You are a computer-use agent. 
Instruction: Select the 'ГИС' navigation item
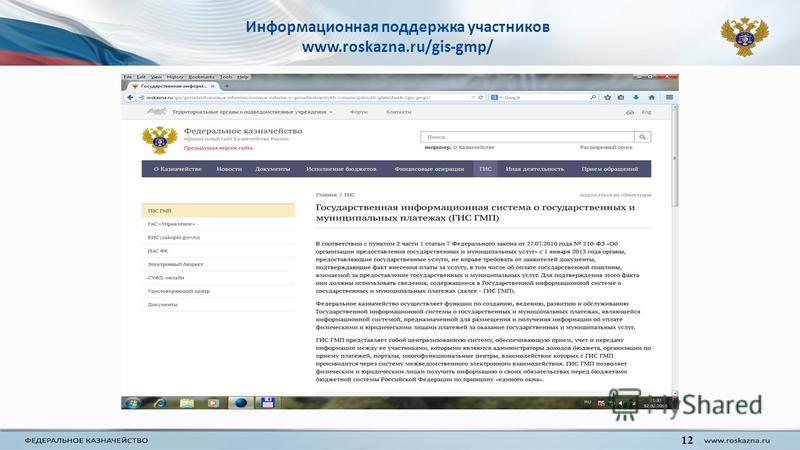(485, 169)
